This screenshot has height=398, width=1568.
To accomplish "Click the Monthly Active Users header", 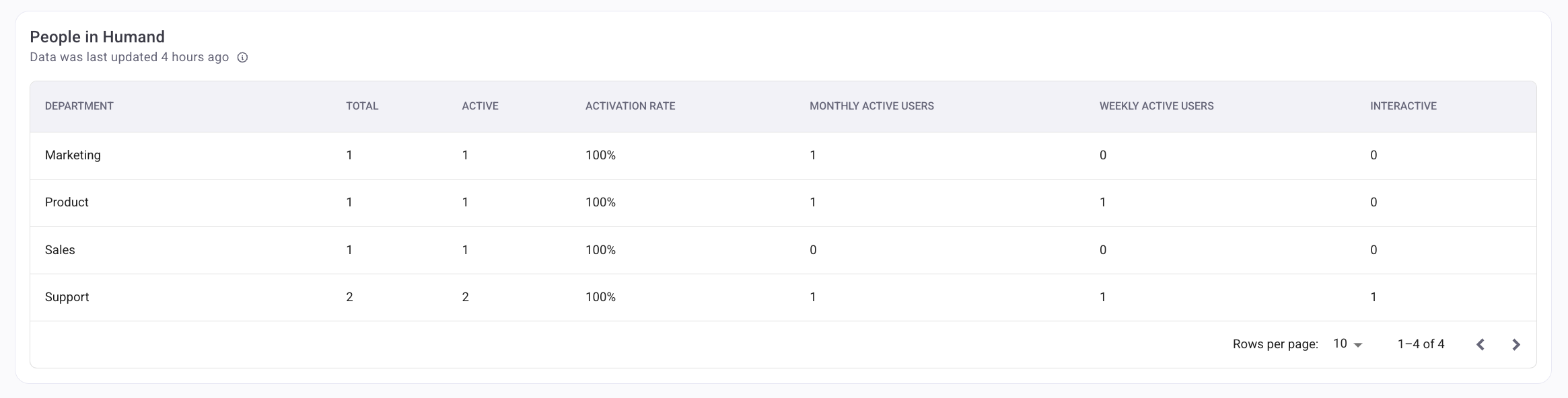I will pos(871,106).
